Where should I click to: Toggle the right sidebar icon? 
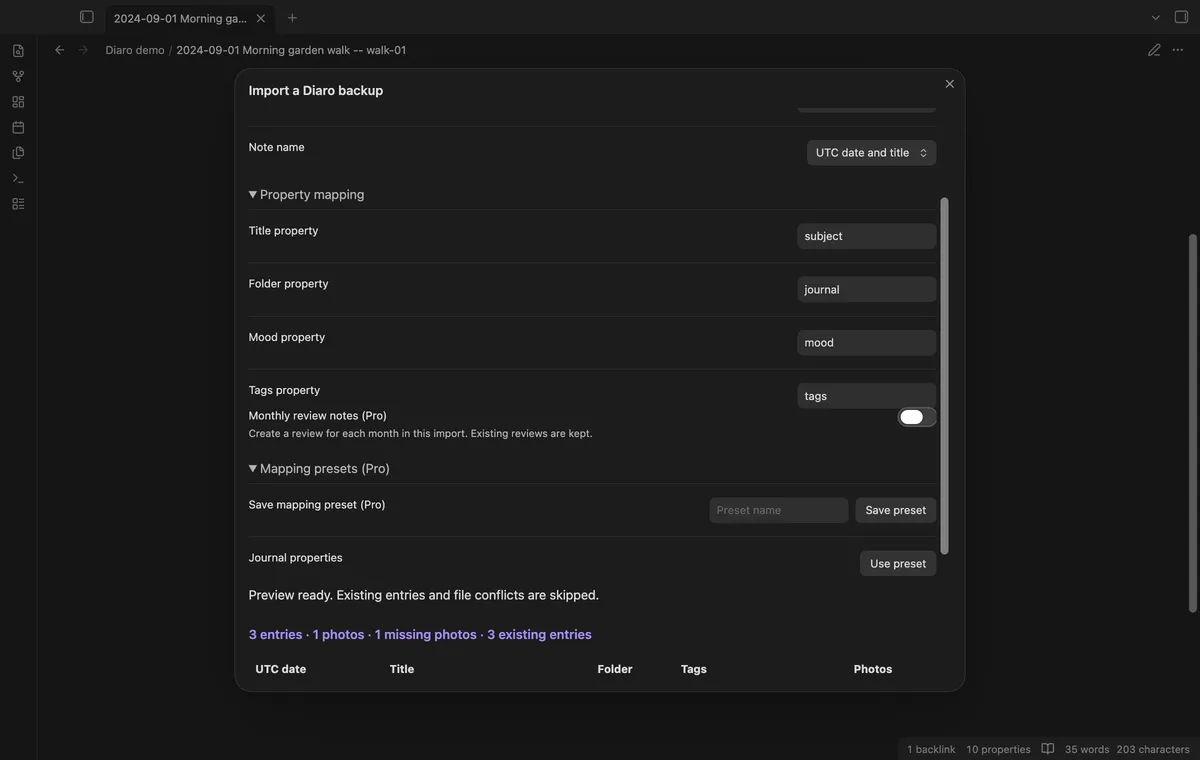point(1181,18)
